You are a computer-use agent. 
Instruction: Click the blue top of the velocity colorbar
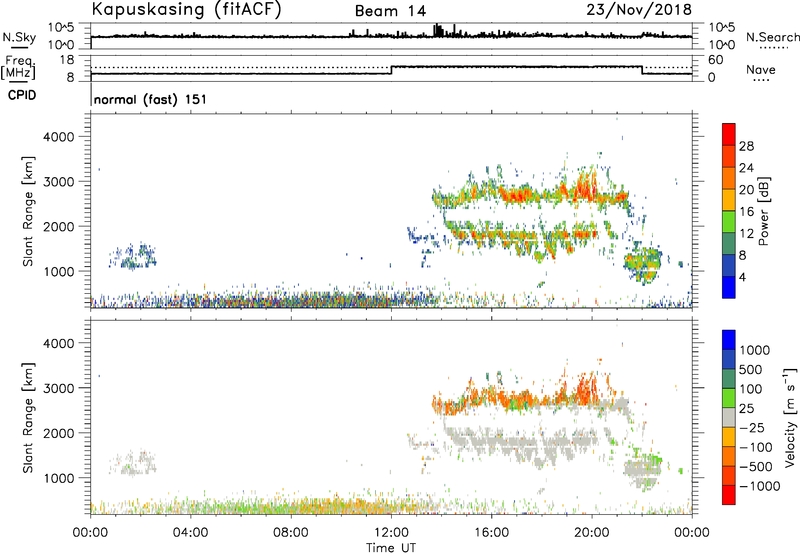tap(729, 340)
